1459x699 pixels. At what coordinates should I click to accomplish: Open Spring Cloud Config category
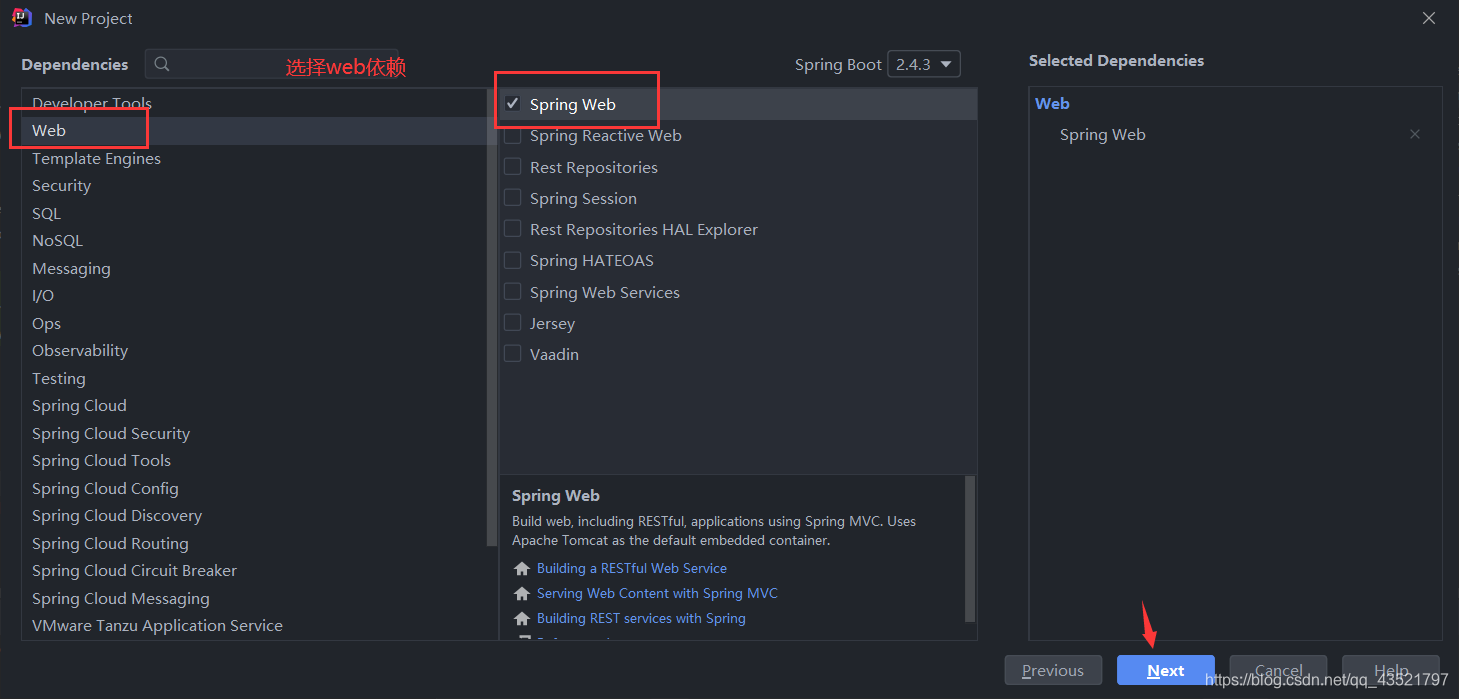pyautogui.click(x=254, y=488)
